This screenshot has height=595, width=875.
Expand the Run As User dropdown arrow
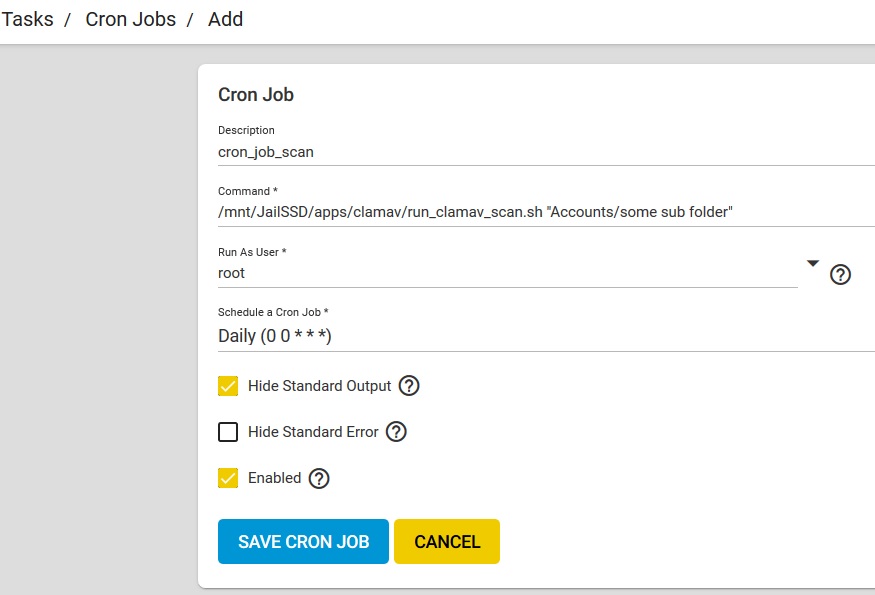tap(812, 263)
